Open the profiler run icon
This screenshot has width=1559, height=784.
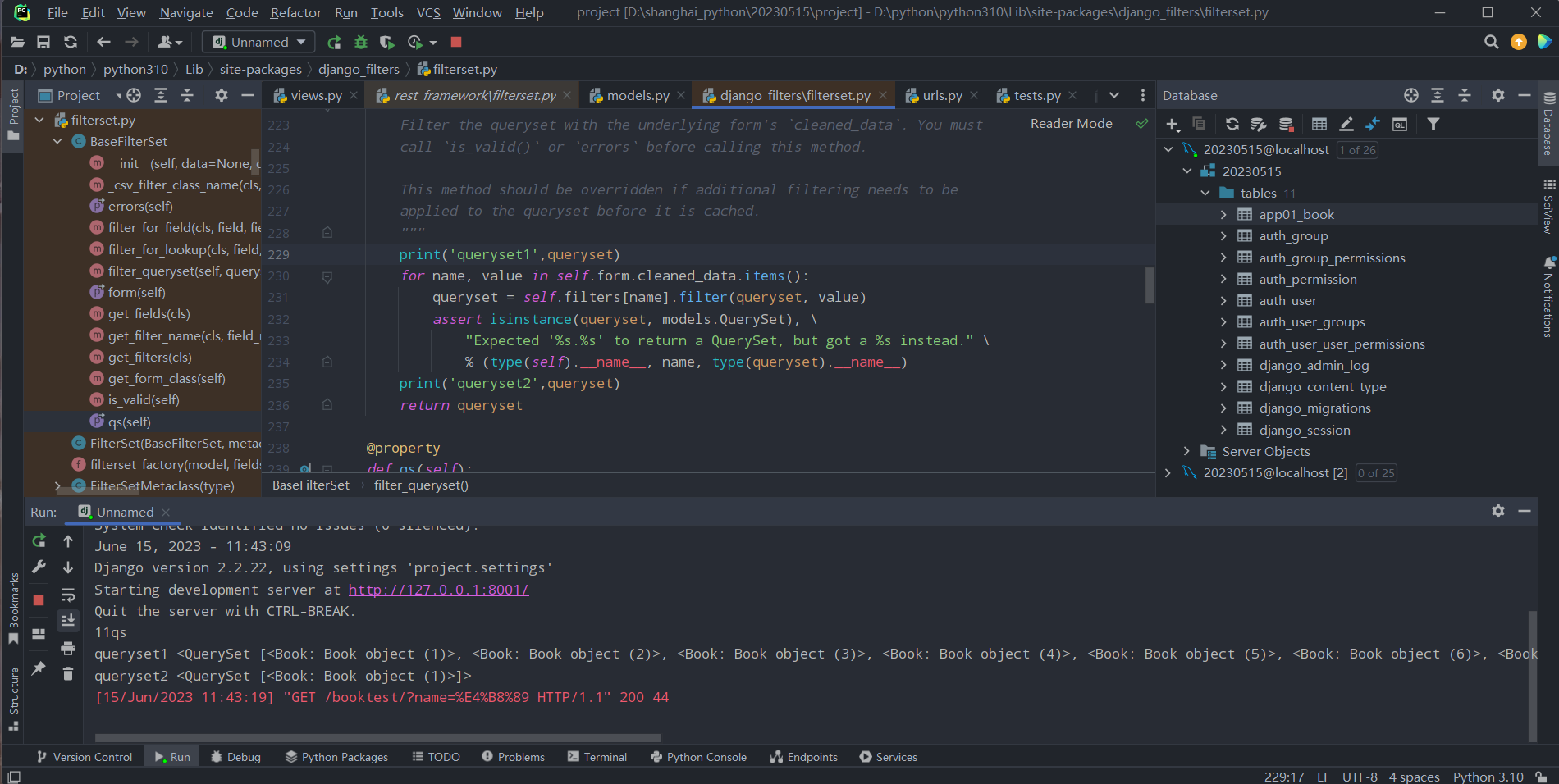(x=415, y=42)
